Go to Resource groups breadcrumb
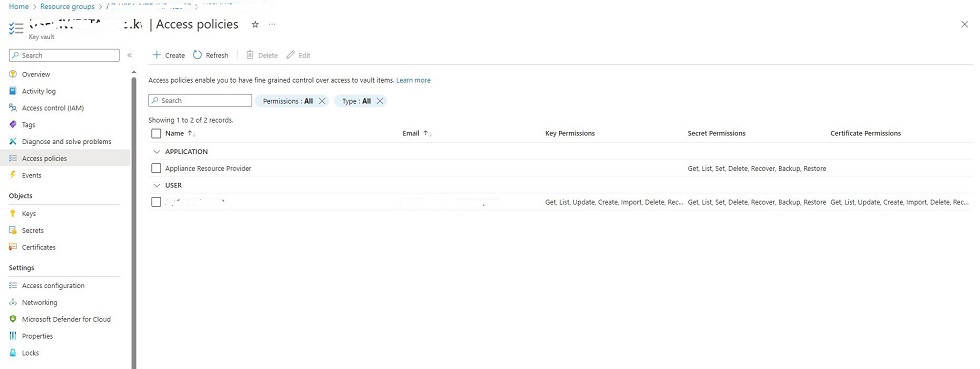980x369 pixels. [x=68, y=6]
